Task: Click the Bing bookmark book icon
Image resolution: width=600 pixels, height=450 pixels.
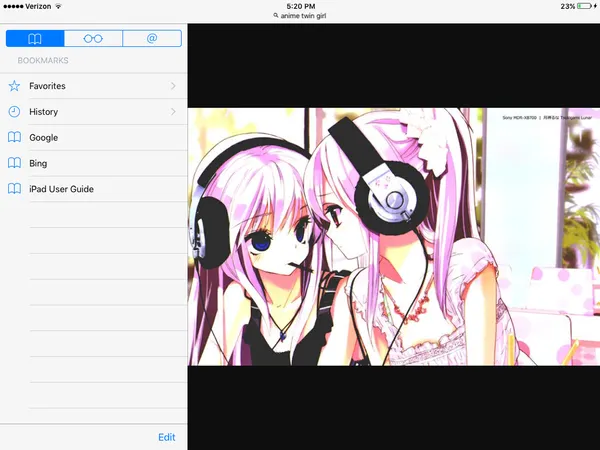Action: click(14, 163)
